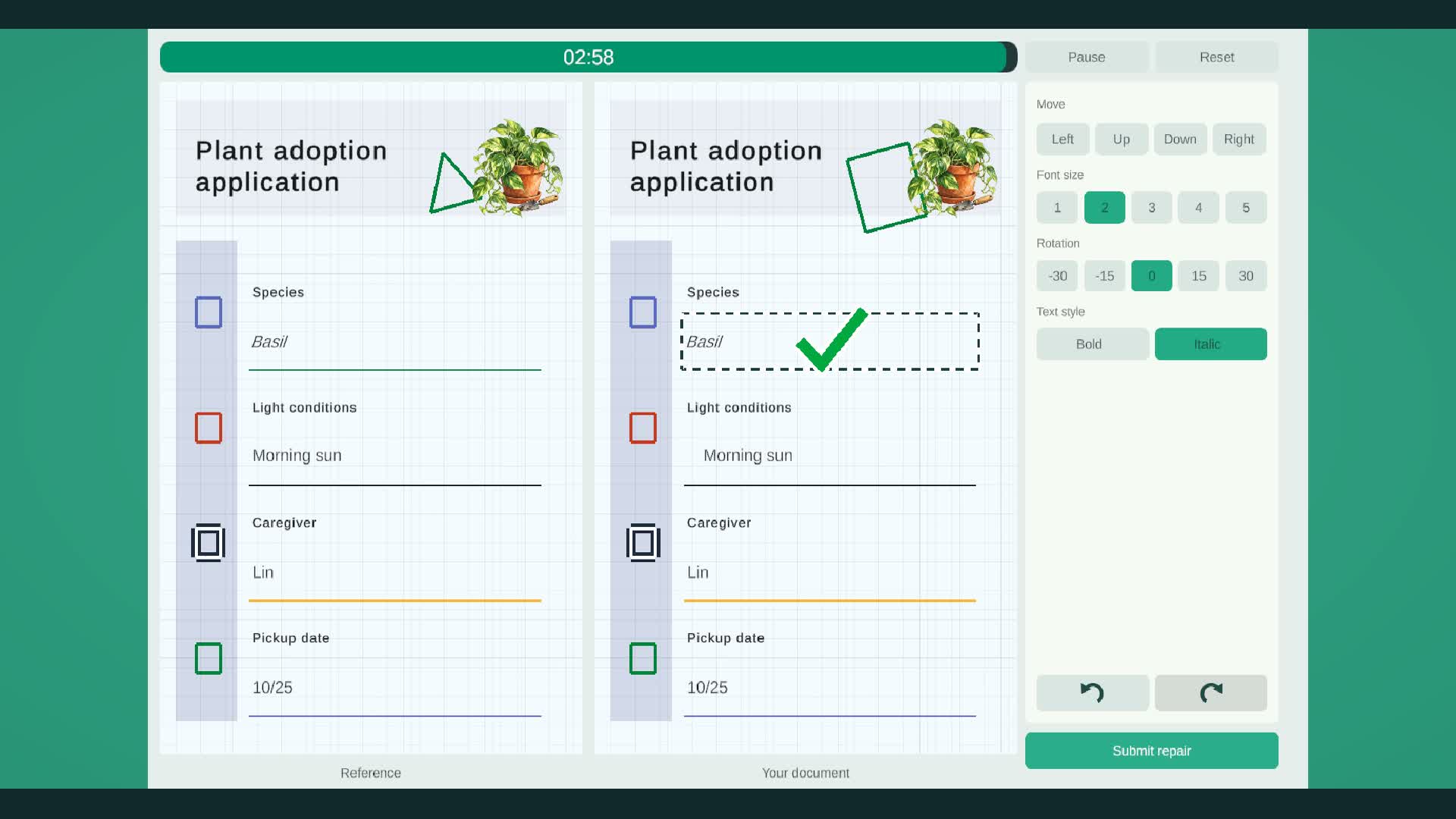Set rotation to -30
This screenshot has height=819, width=1456.
(1057, 276)
